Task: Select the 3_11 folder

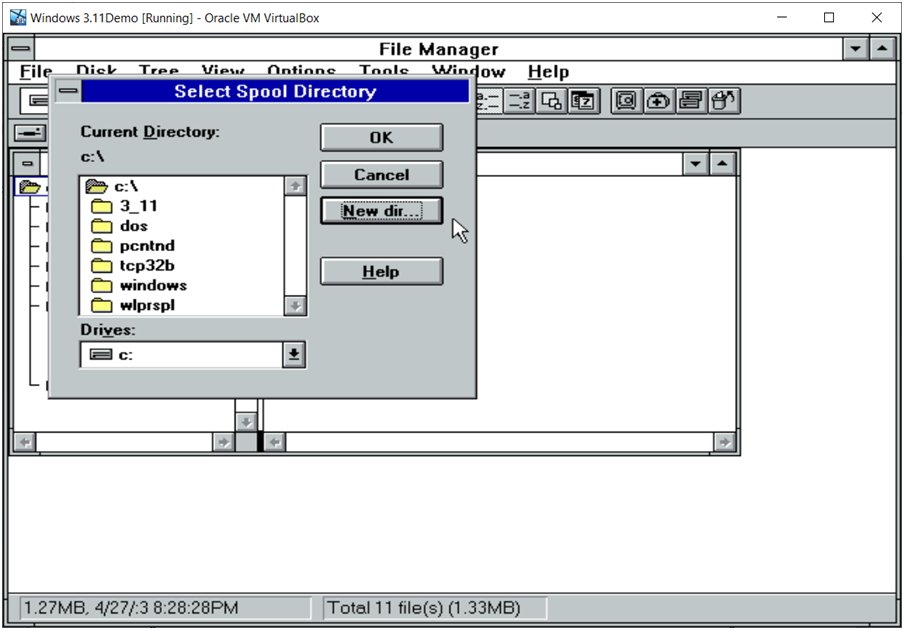Action: tap(182, 206)
